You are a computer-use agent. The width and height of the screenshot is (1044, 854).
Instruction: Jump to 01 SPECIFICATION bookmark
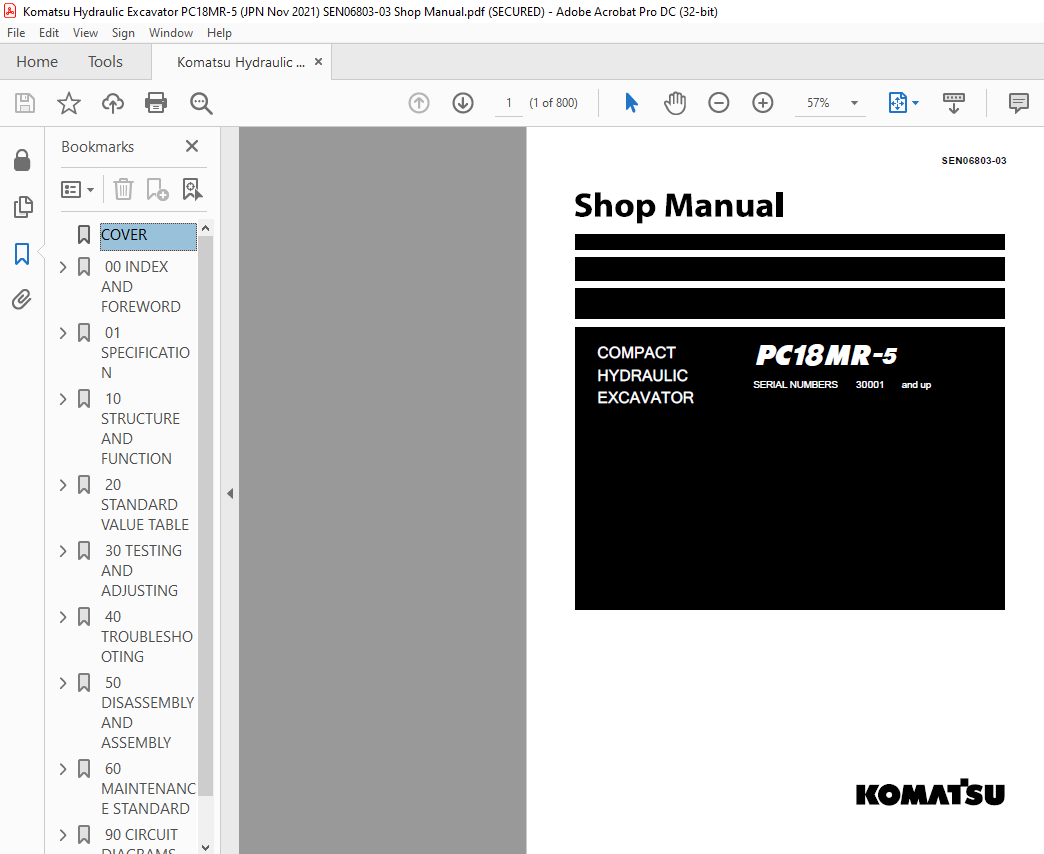click(145, 353)
